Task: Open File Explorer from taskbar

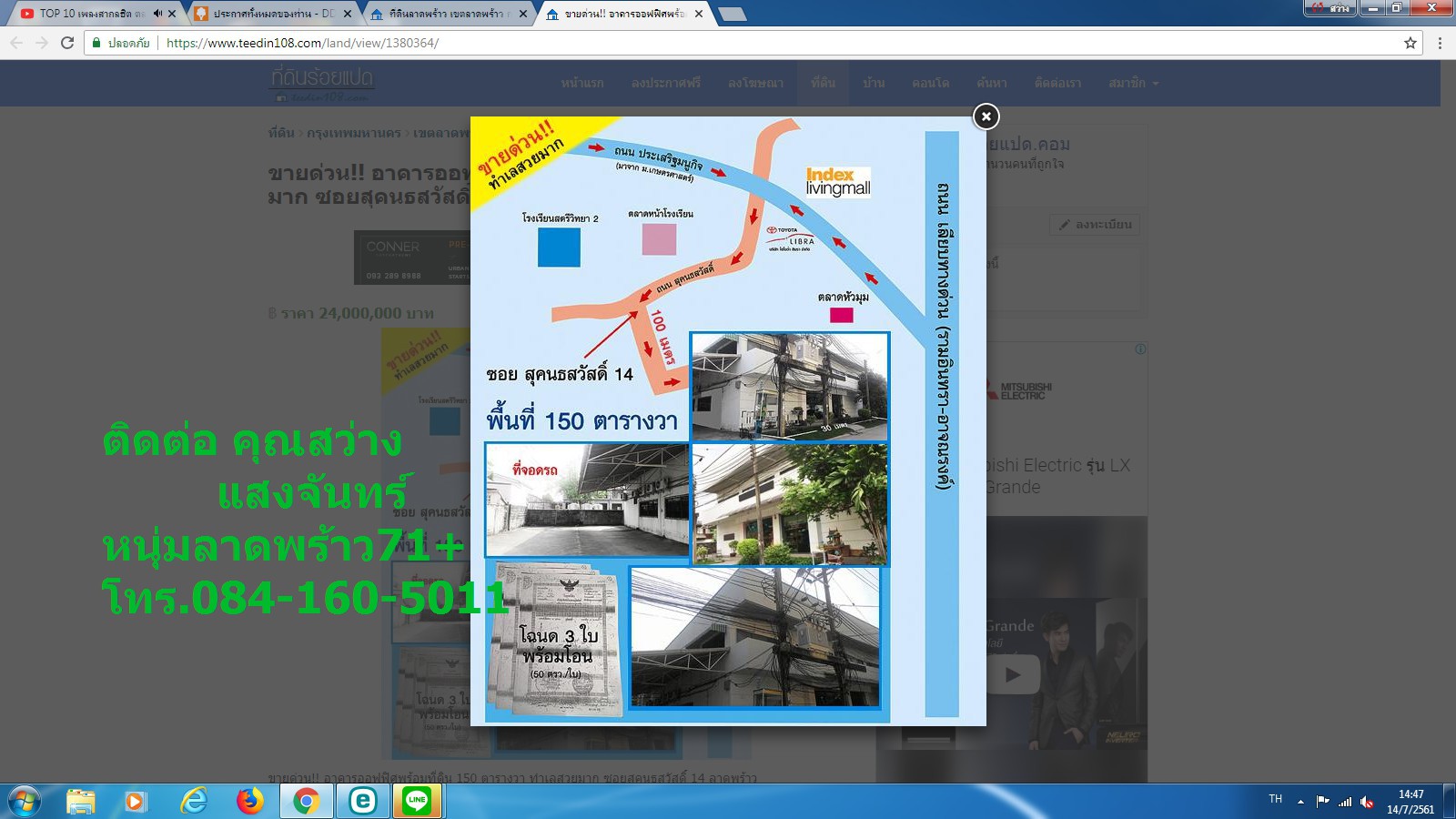Action: click(x=80, y=802)
